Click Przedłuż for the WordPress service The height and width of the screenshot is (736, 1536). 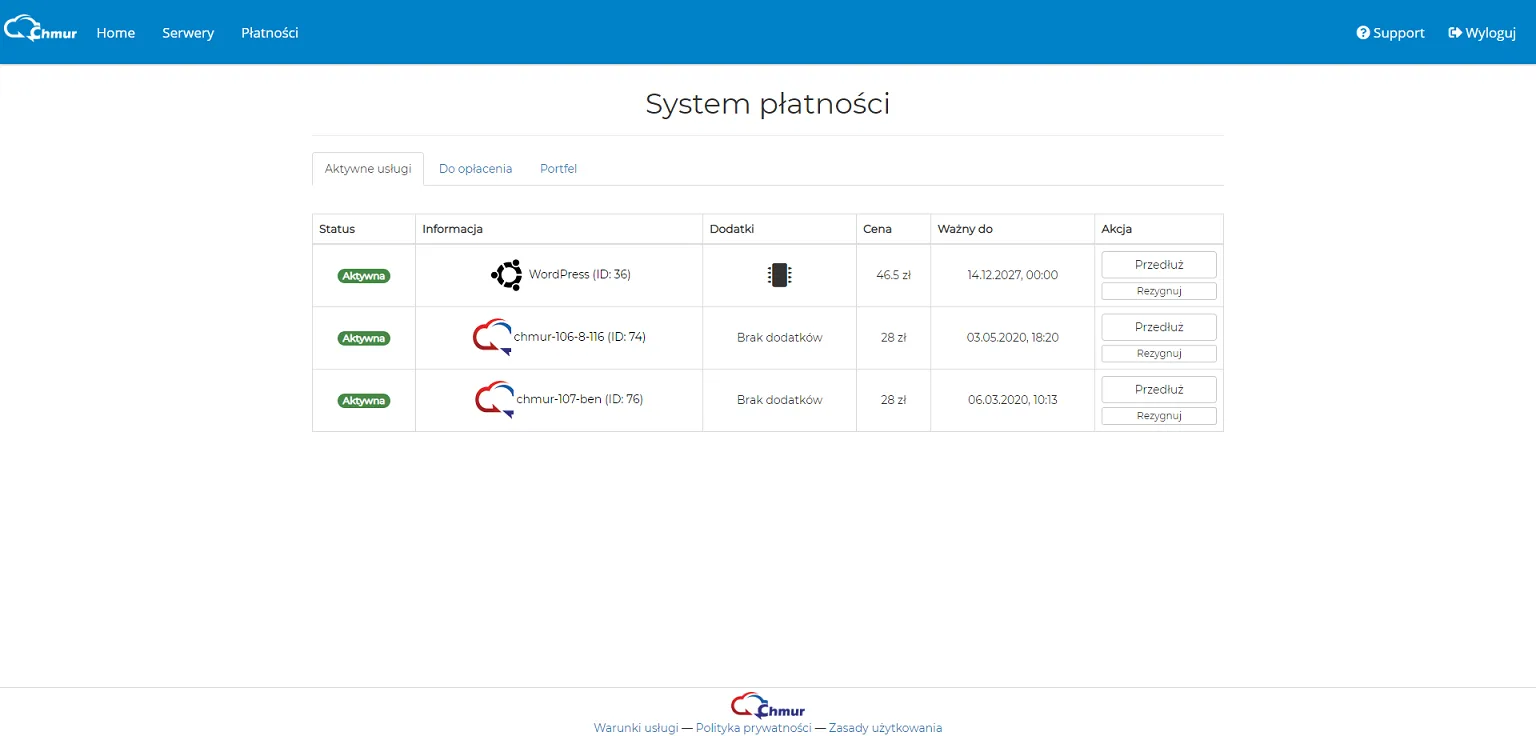pyautogui.click(x=1159, y=265)
